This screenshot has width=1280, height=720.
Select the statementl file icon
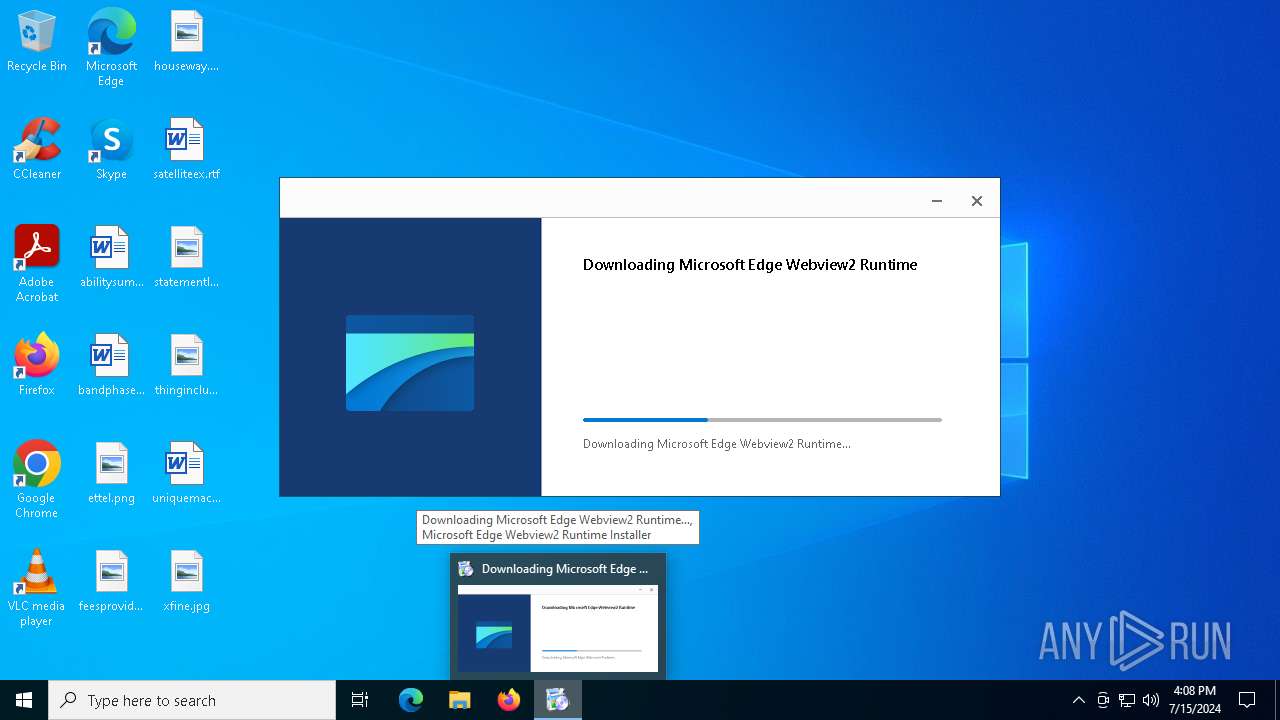tap(186, 258)
